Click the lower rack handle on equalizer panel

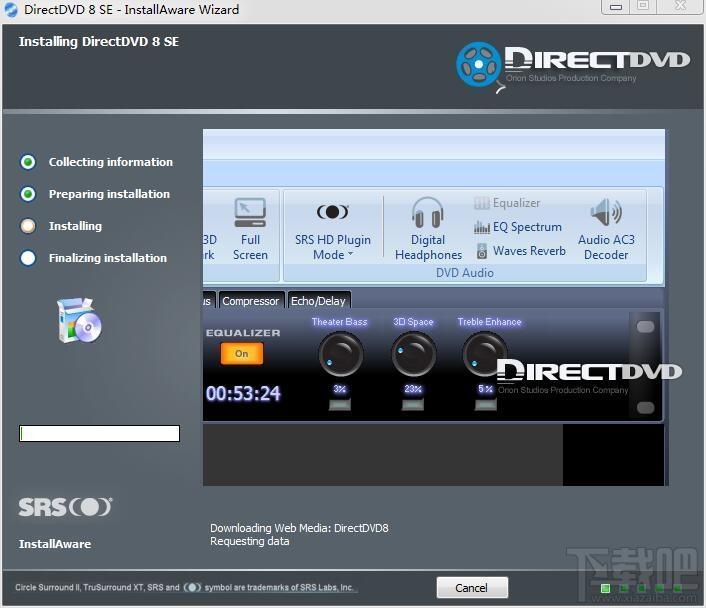point(646,408)
